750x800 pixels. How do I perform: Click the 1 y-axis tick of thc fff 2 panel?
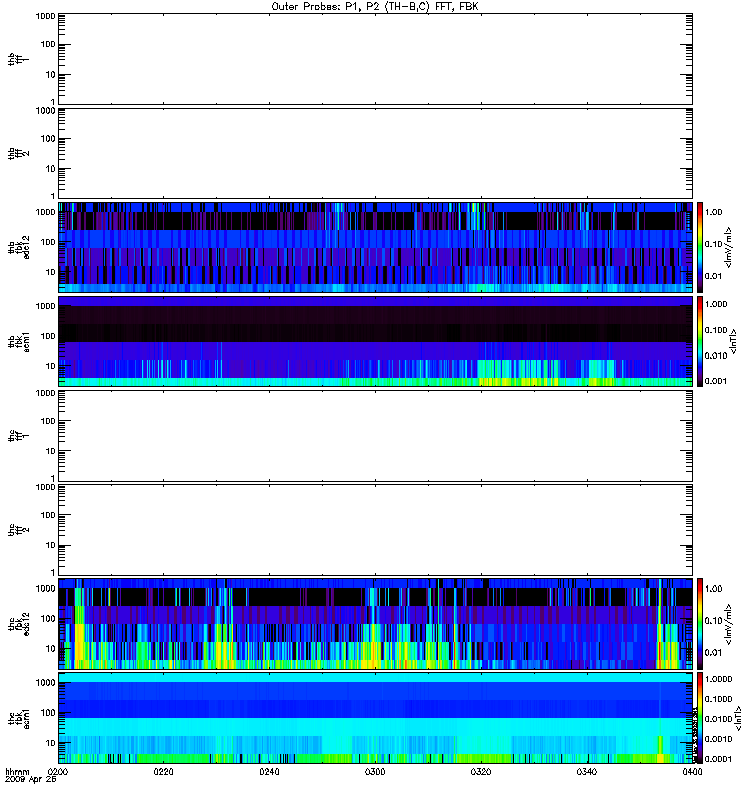point(53,572)
